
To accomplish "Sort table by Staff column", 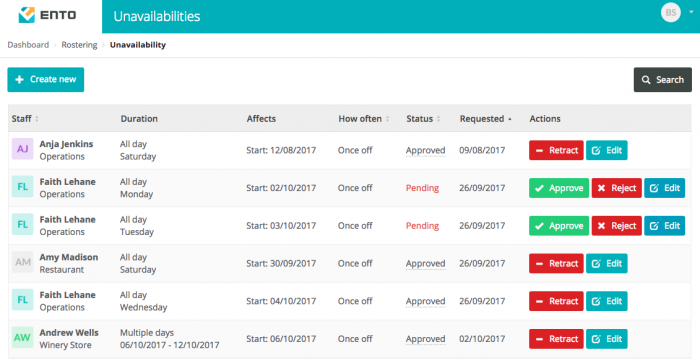I will click(x=25, y=119).
